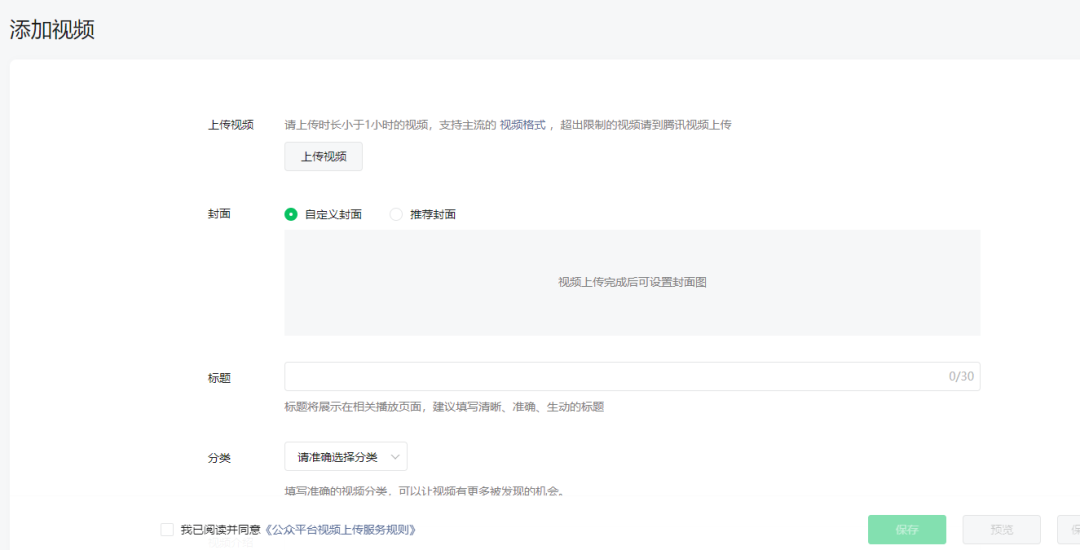
Task: Click the title hint text below the input
Action: point(444,407)
